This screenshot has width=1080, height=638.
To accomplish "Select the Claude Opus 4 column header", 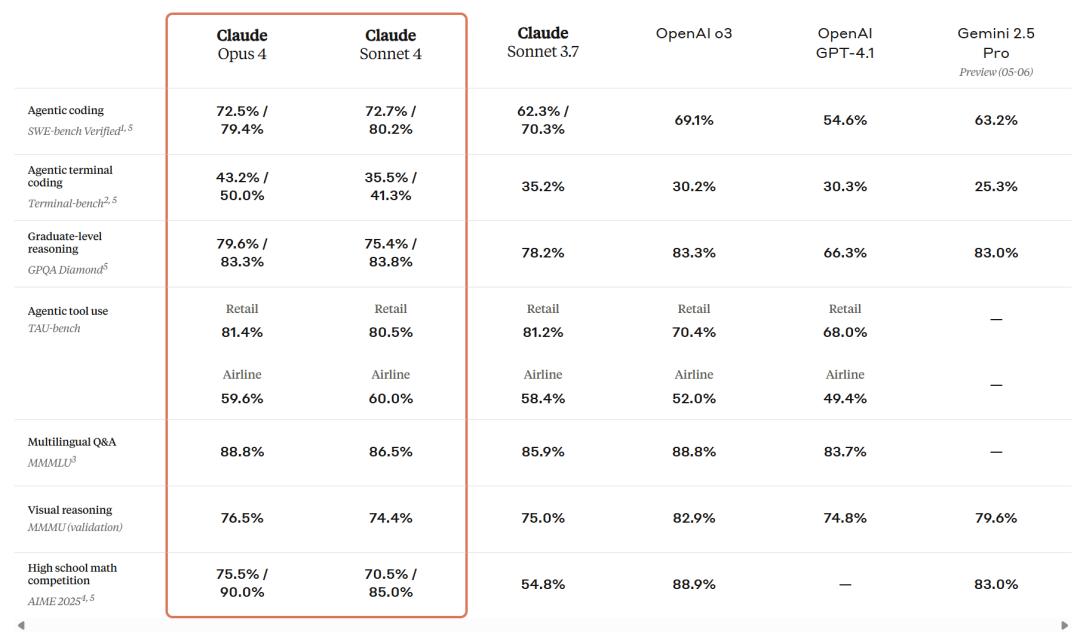I will click(x=242, y=45).
